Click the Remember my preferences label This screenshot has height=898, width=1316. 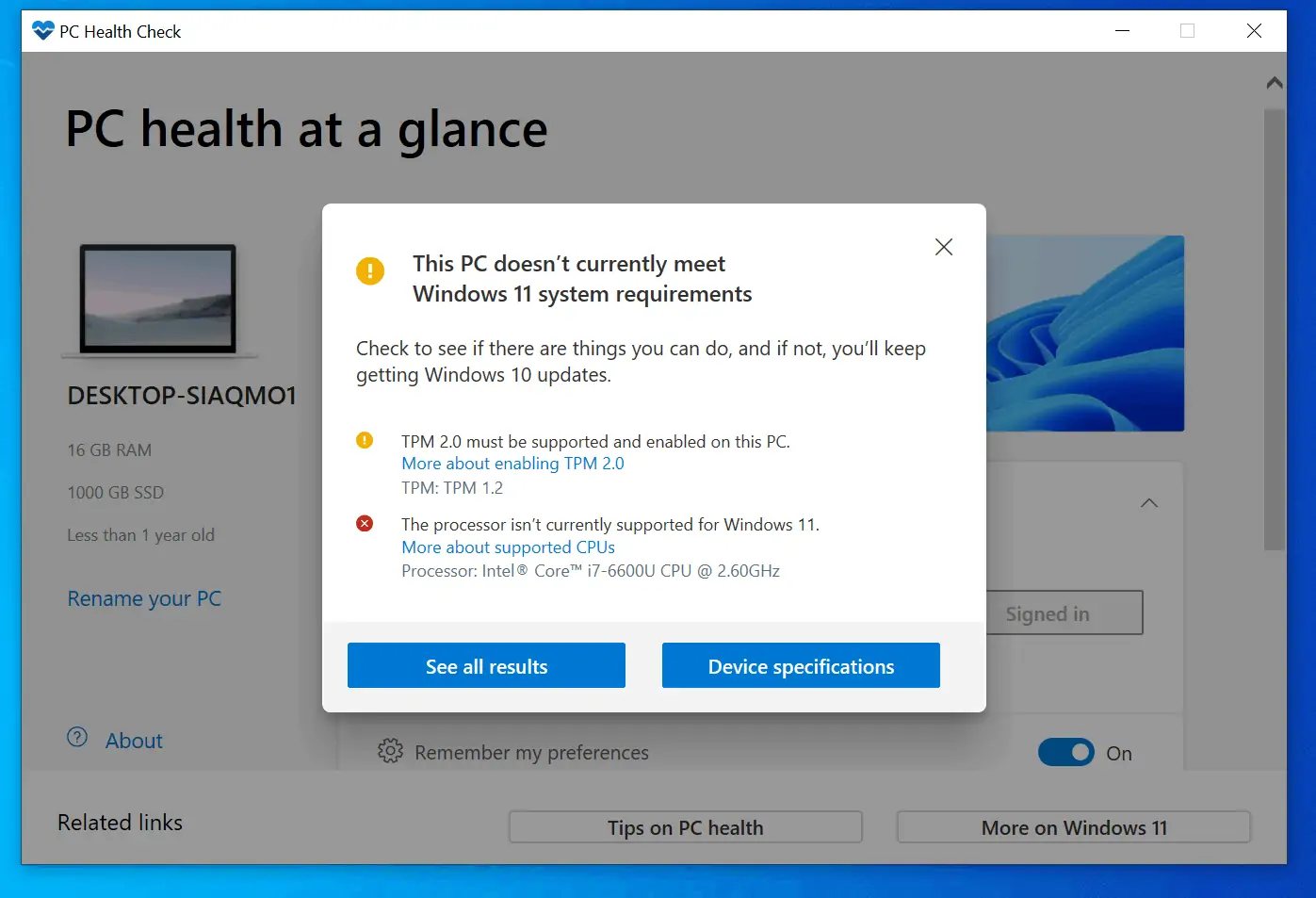coord(531,753)
